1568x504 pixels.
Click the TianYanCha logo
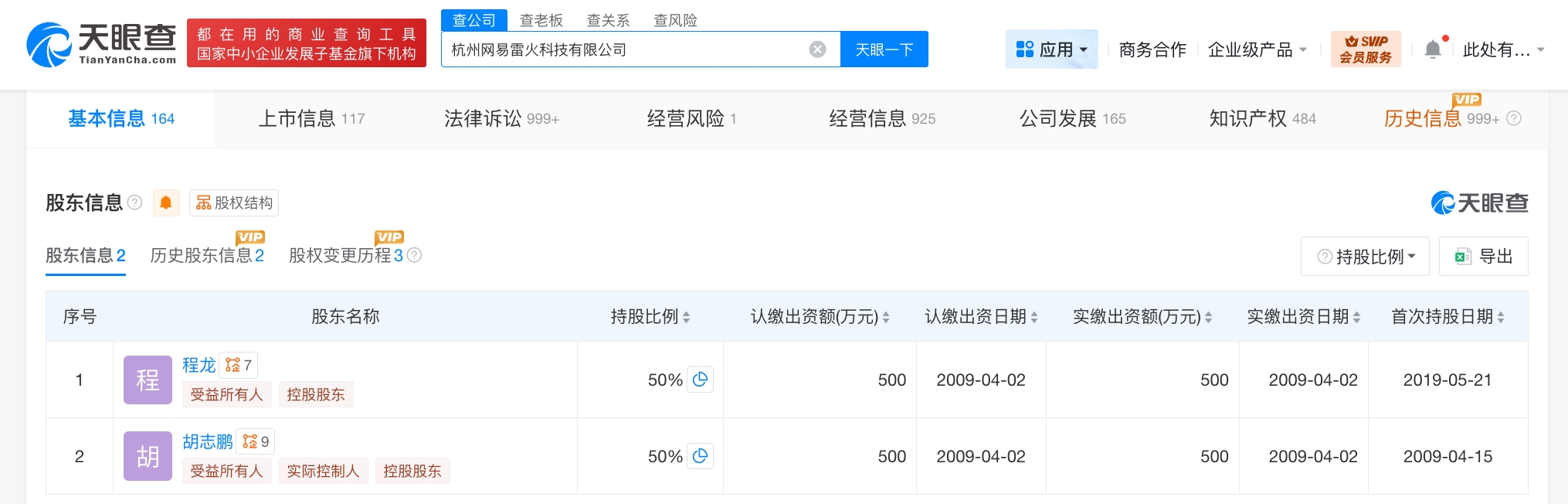click(101, 44)
